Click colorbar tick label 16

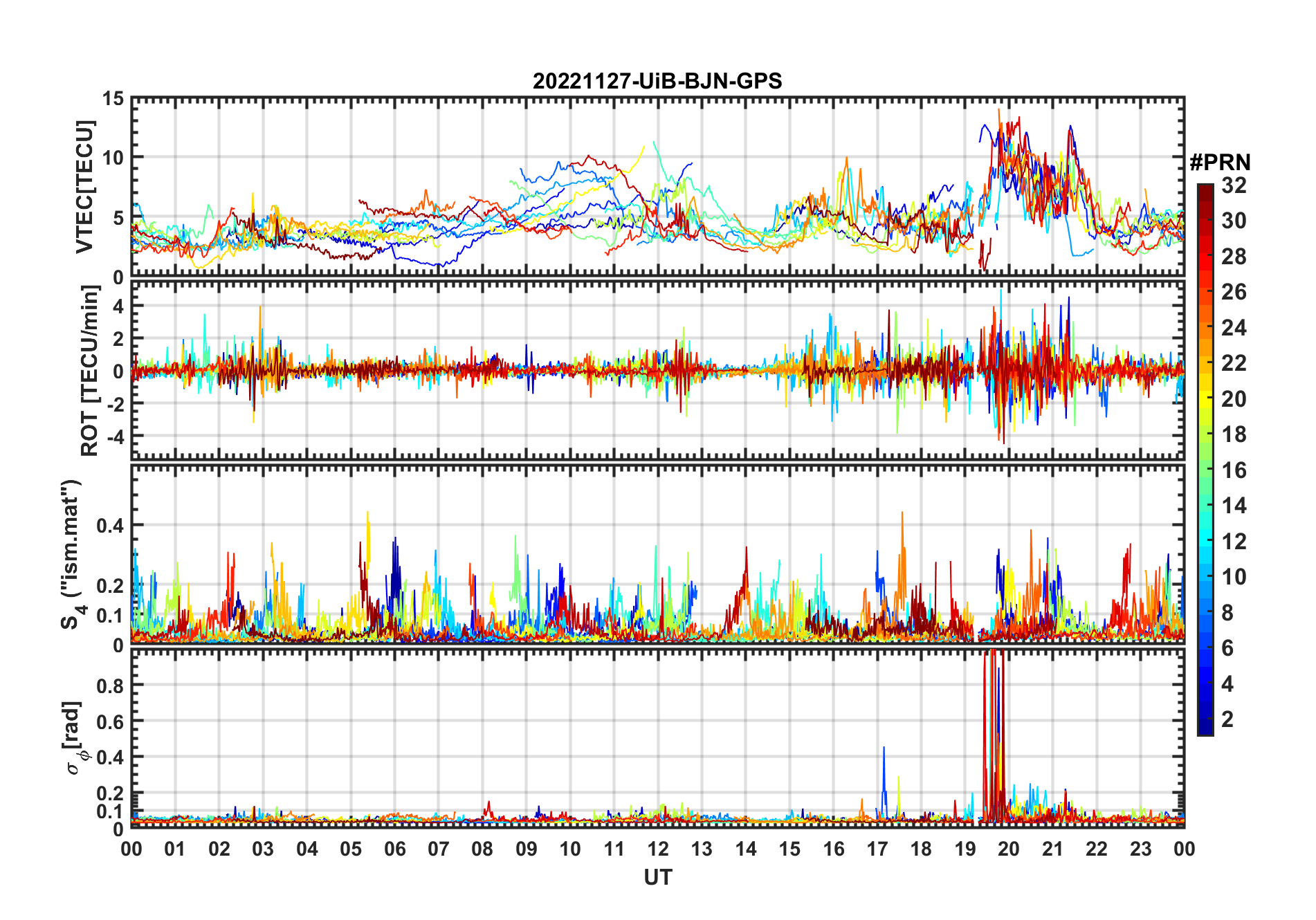tap(1234, 470)
